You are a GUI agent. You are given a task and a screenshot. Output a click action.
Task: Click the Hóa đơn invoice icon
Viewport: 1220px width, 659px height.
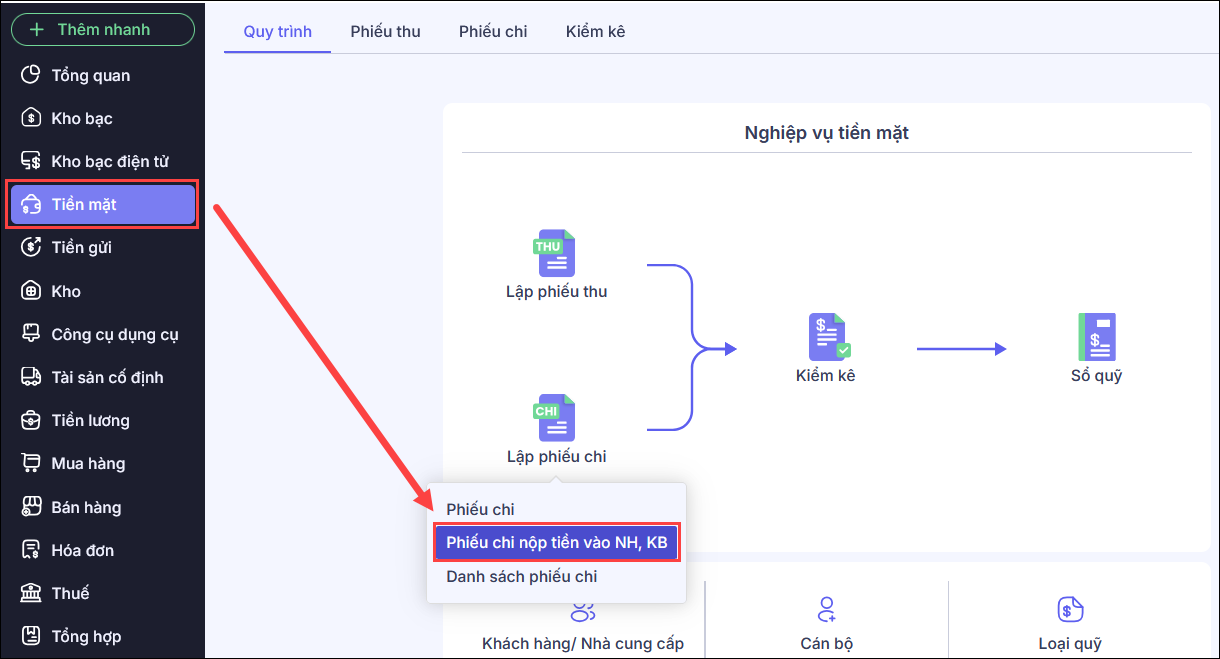[32, 550]
